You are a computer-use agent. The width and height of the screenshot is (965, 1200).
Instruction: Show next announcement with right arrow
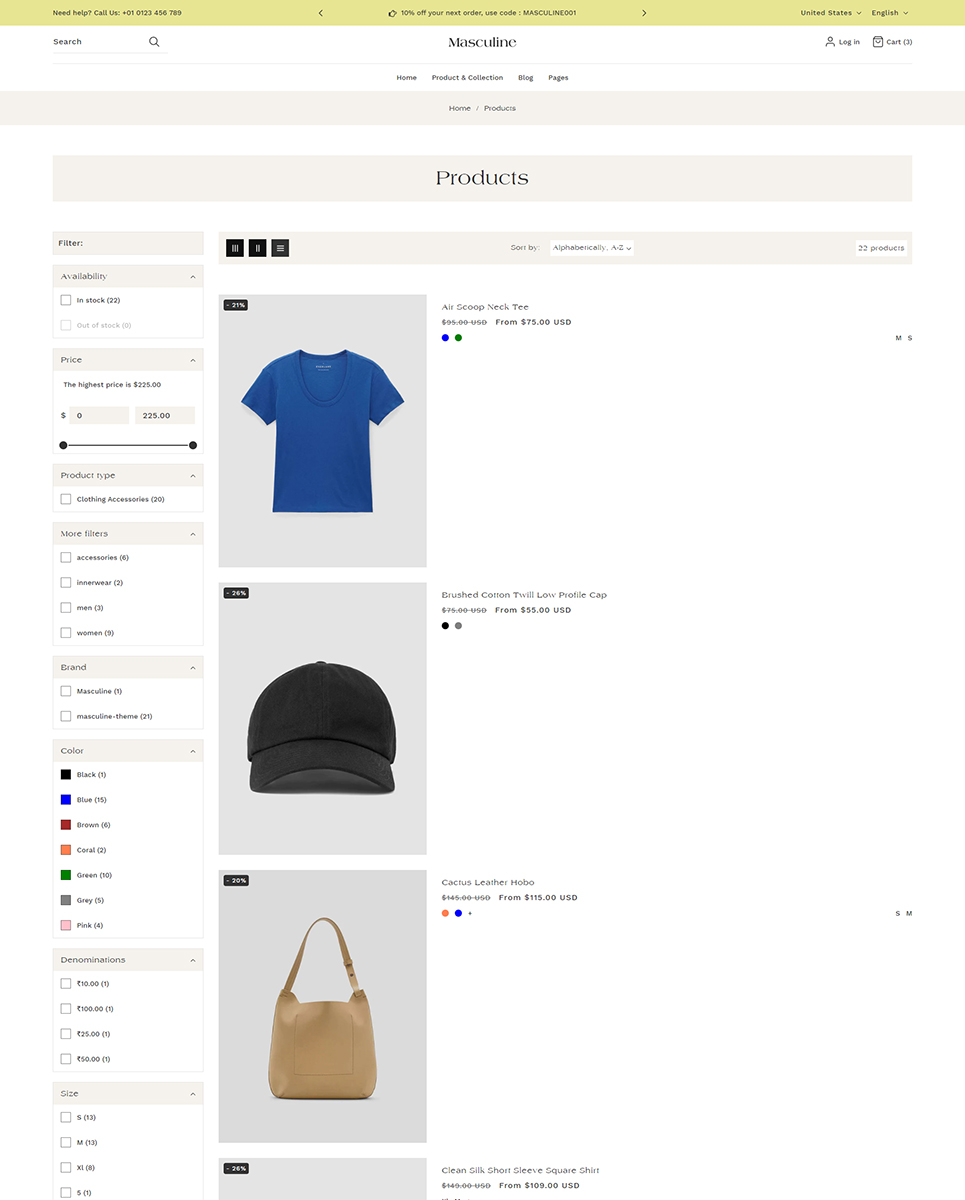click(644, 13)
